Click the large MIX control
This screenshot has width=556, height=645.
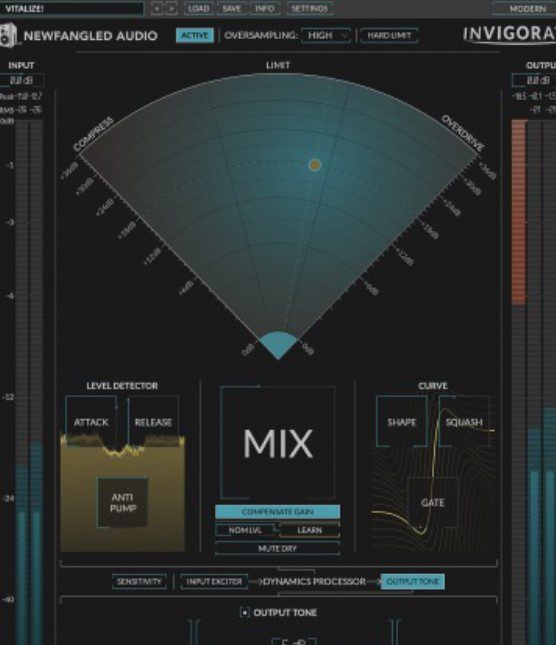tap(278, 443)
